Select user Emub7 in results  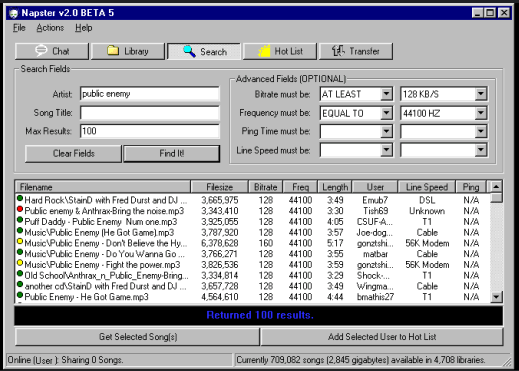[375, 200]
